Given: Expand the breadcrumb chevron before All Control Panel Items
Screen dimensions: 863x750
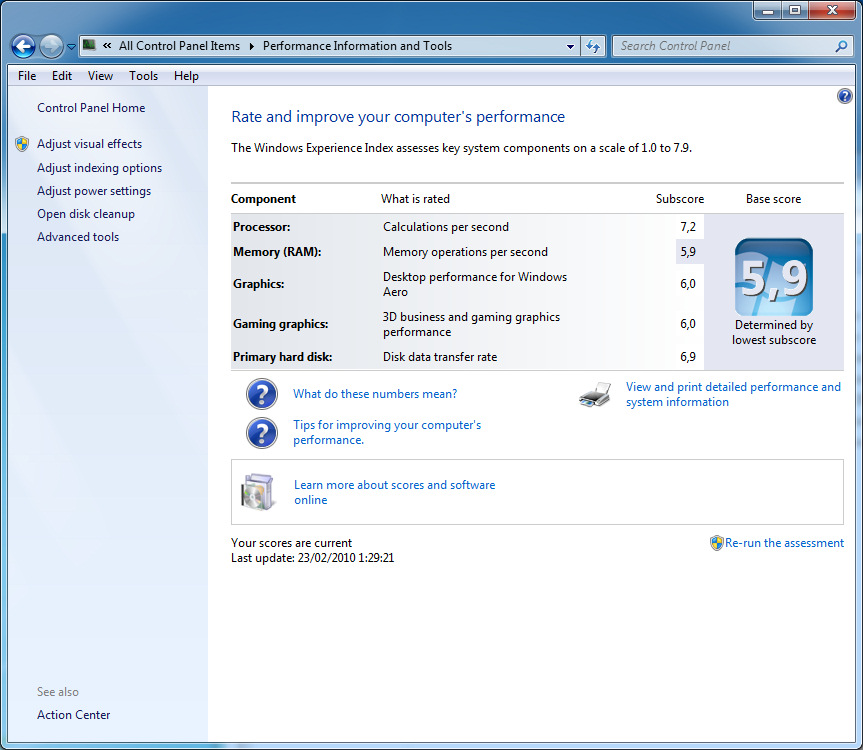Looking at the screenshot, I should pos(107,46).
